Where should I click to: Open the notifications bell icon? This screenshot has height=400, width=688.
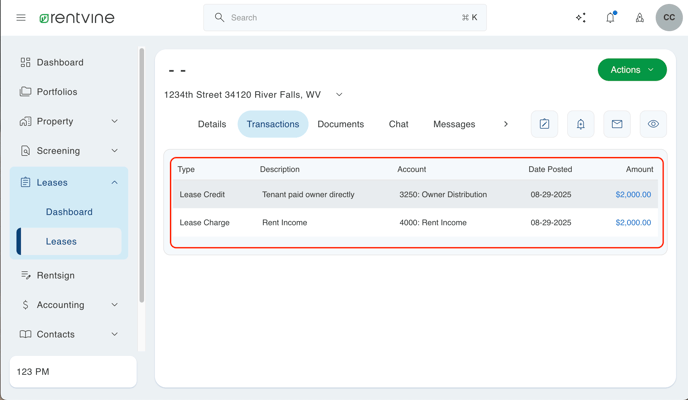pyautogui.click(x=610, y=18)
